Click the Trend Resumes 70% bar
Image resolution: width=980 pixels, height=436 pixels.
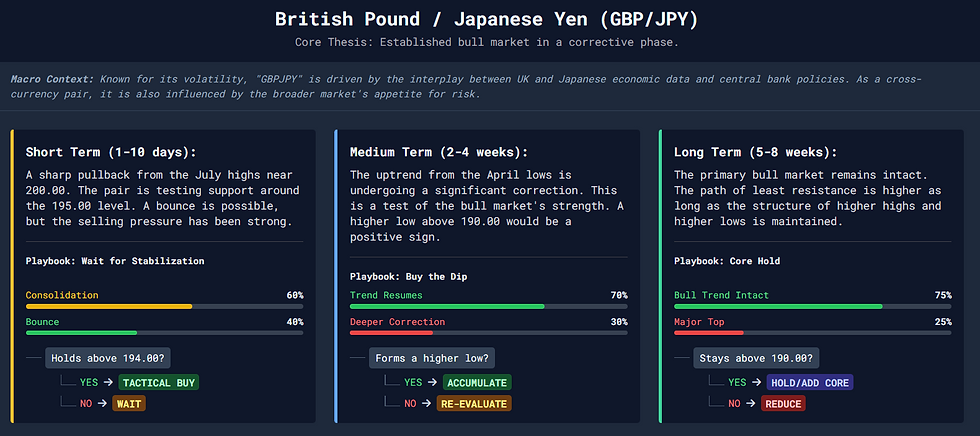[x=489, y=307]
